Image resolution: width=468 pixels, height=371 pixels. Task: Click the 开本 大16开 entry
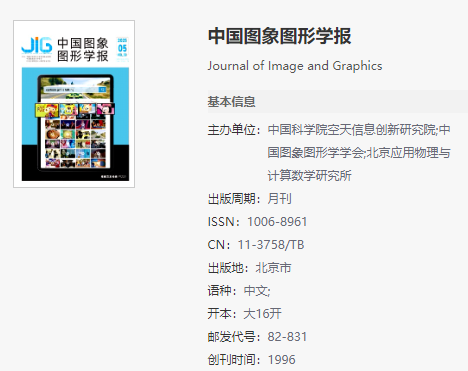(x=244, y=314)
